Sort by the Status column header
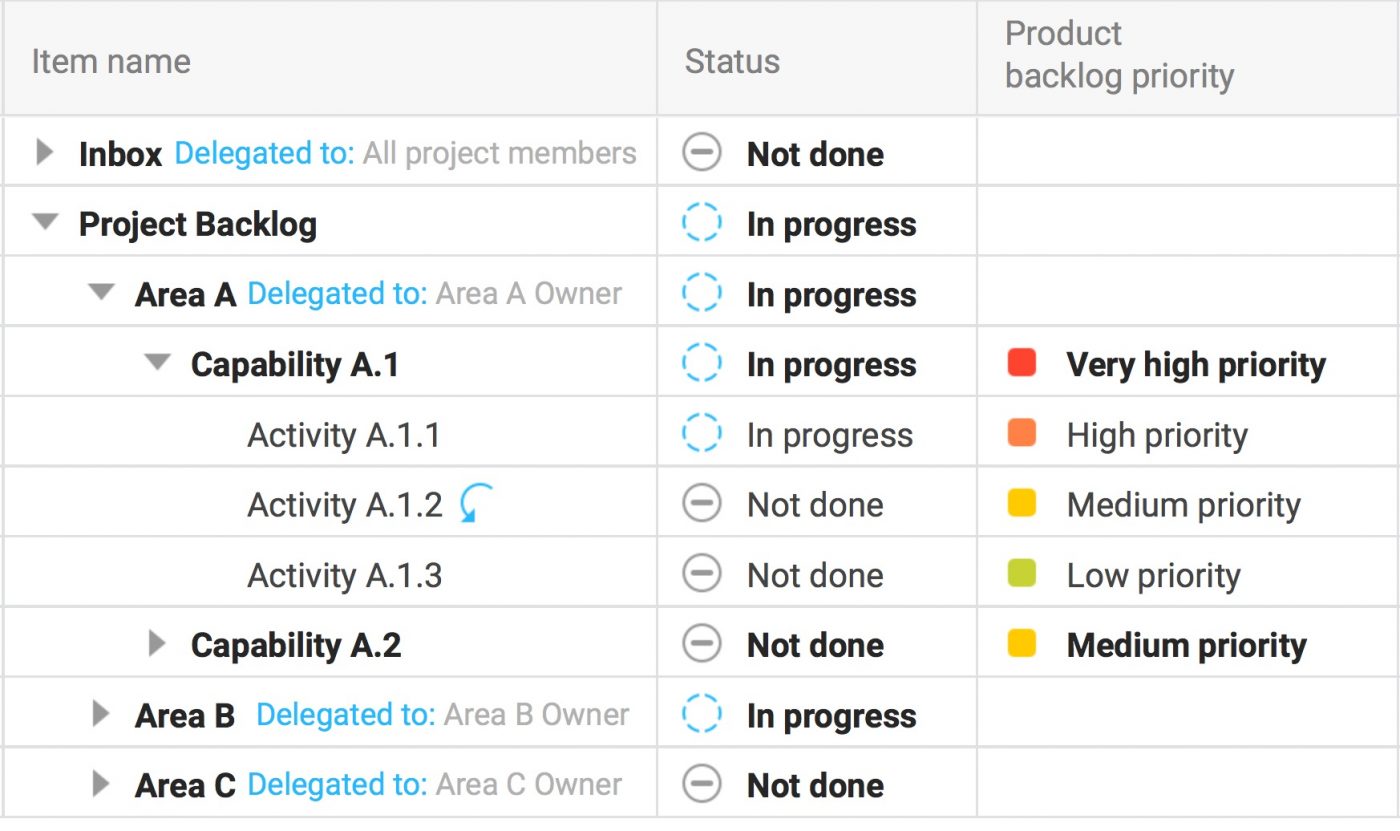This screenshot has height=831, width=1400. point(731,61)
